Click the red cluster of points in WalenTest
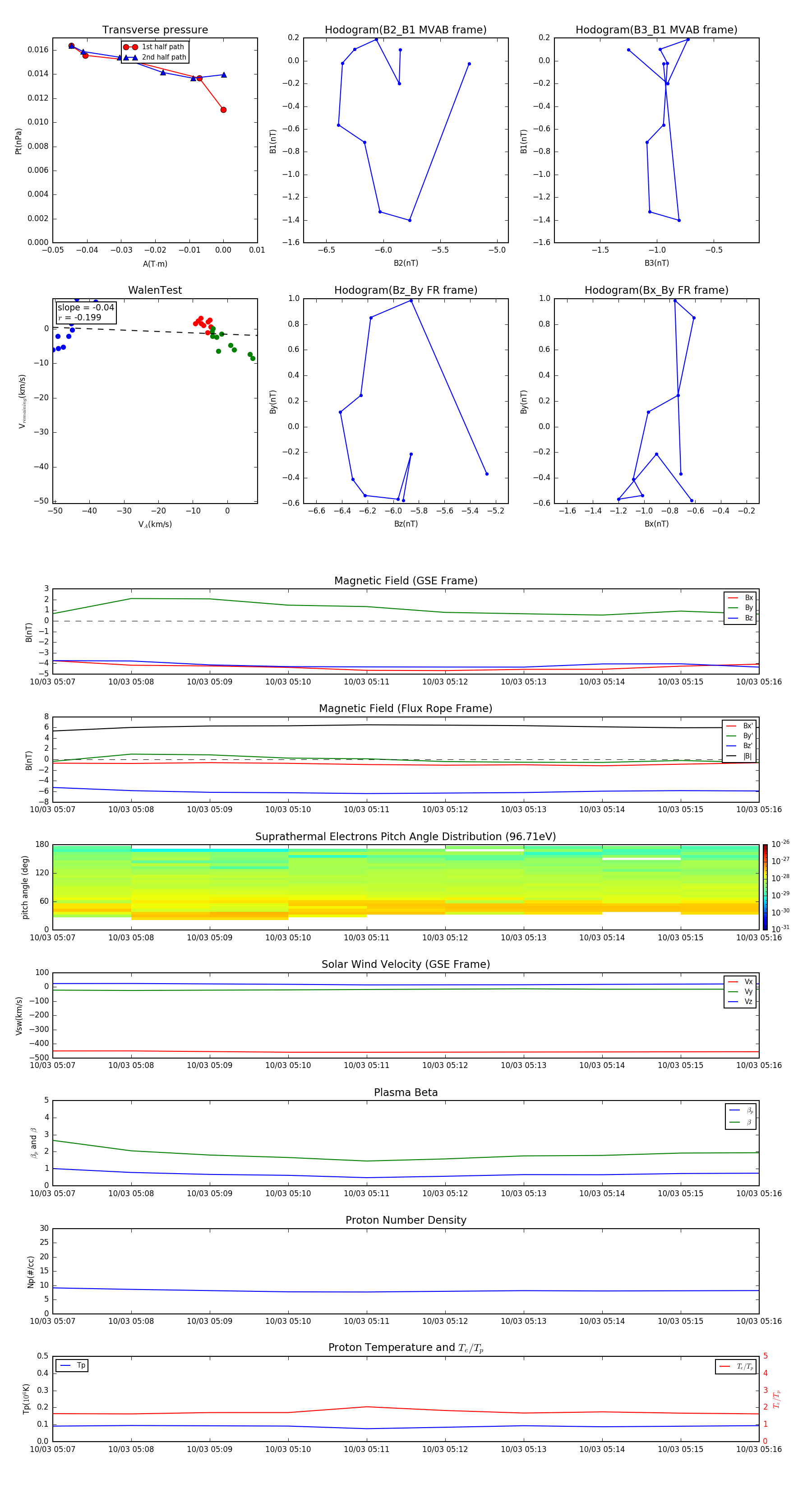 coord(203,324)
